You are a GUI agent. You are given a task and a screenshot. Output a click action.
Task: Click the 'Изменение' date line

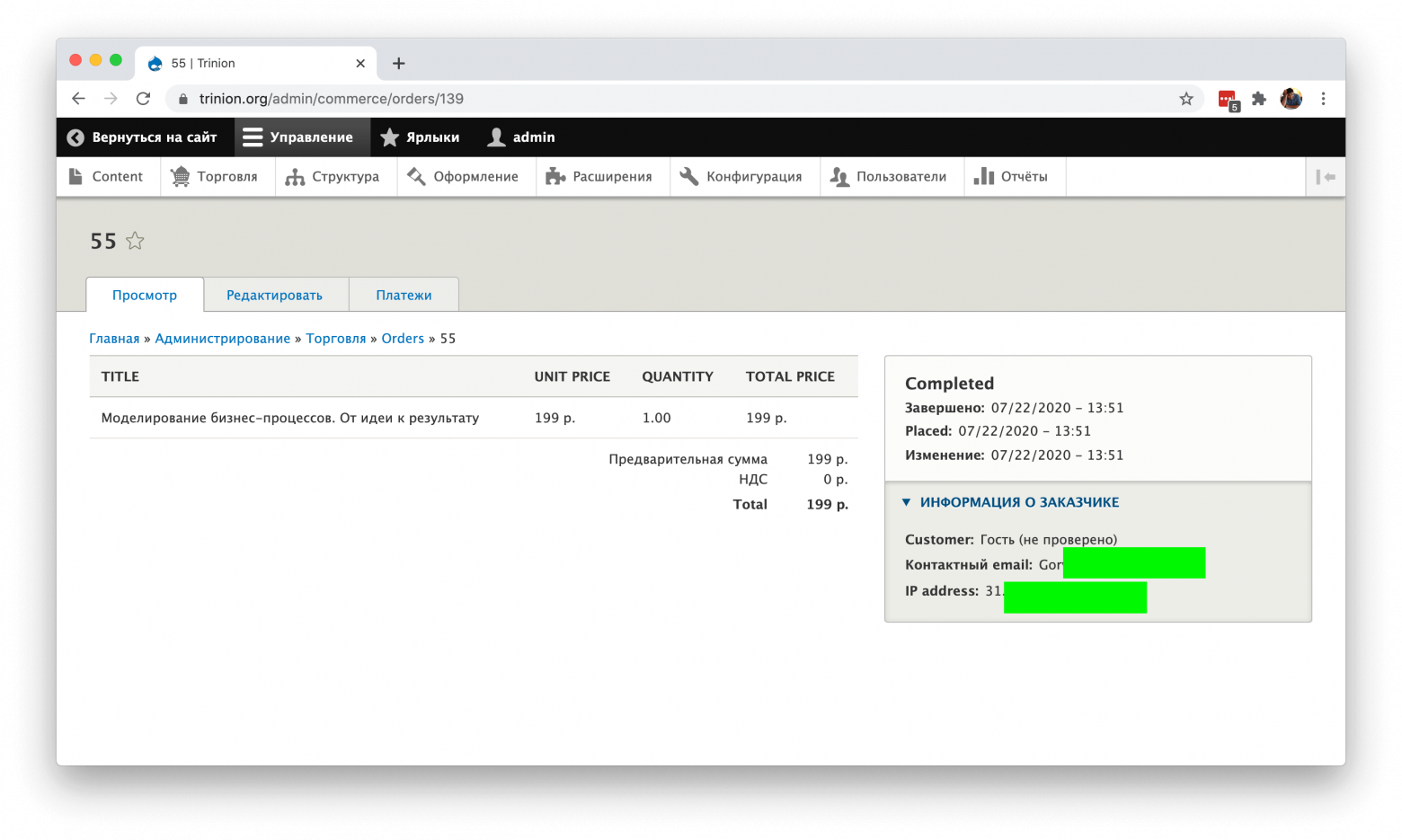point(1015,455)
